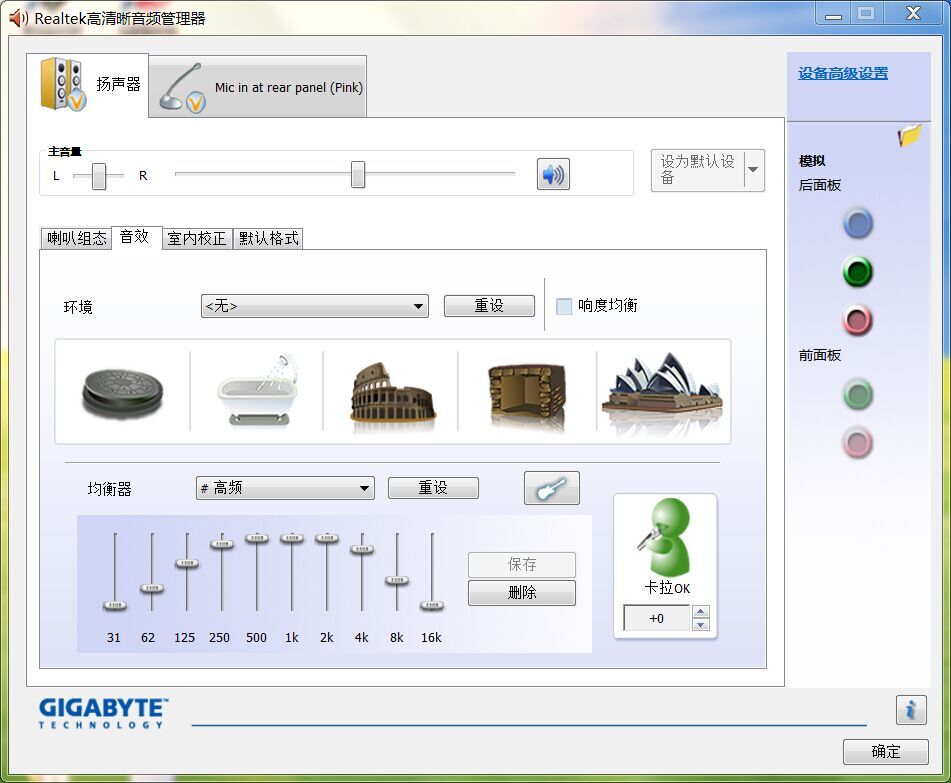Click 重设 next to the environment dropdown

[x=489, y=306]
